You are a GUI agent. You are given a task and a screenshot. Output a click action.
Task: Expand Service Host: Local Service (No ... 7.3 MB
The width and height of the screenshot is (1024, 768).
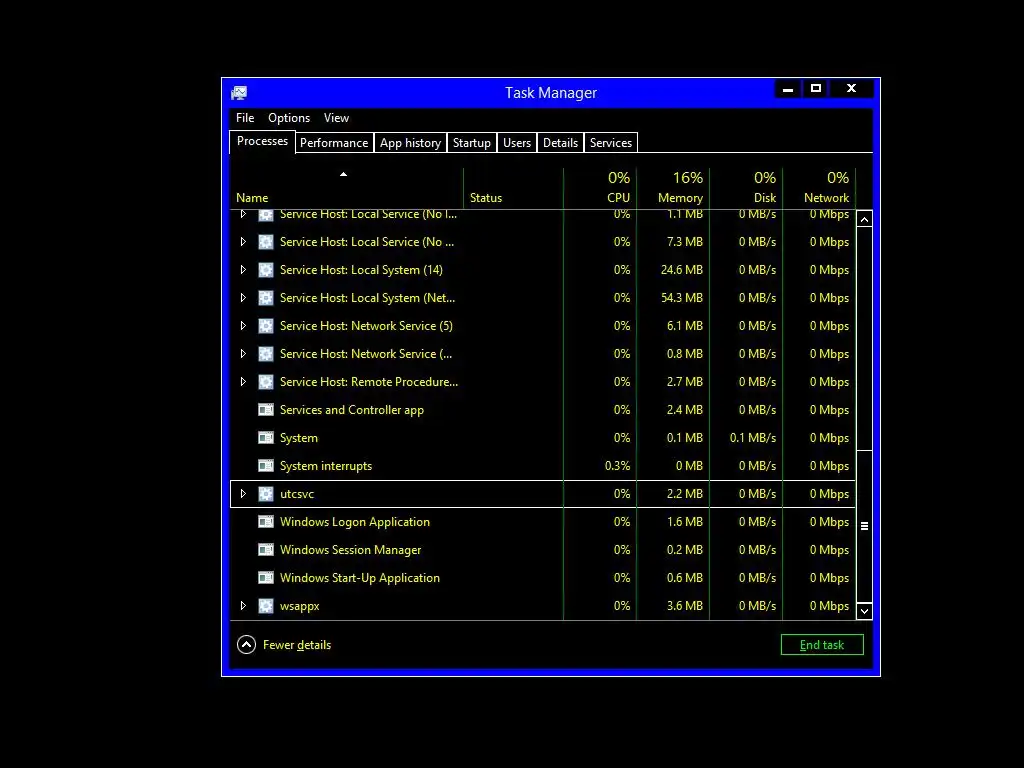[243, 242]
